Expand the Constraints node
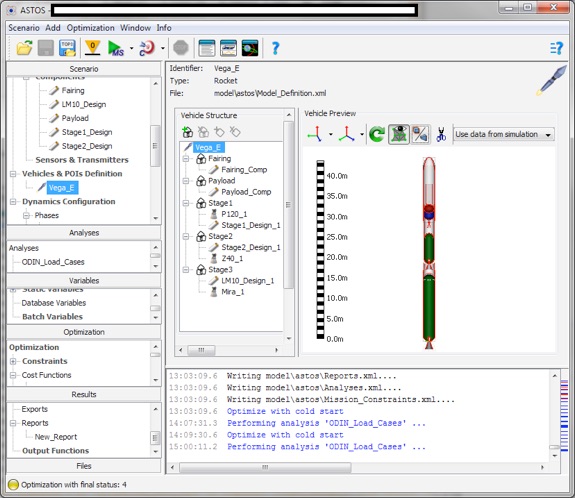Screen dimensions: 575x498 point(13,361)
